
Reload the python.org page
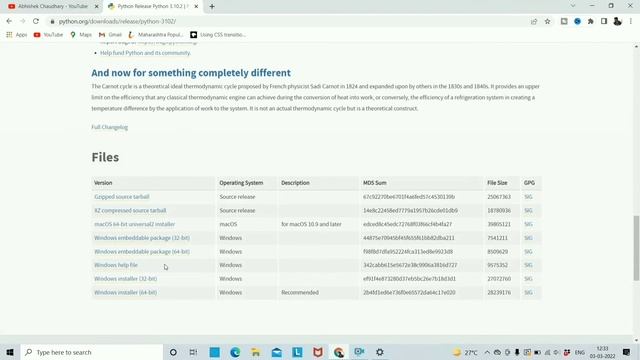point(36,21)
